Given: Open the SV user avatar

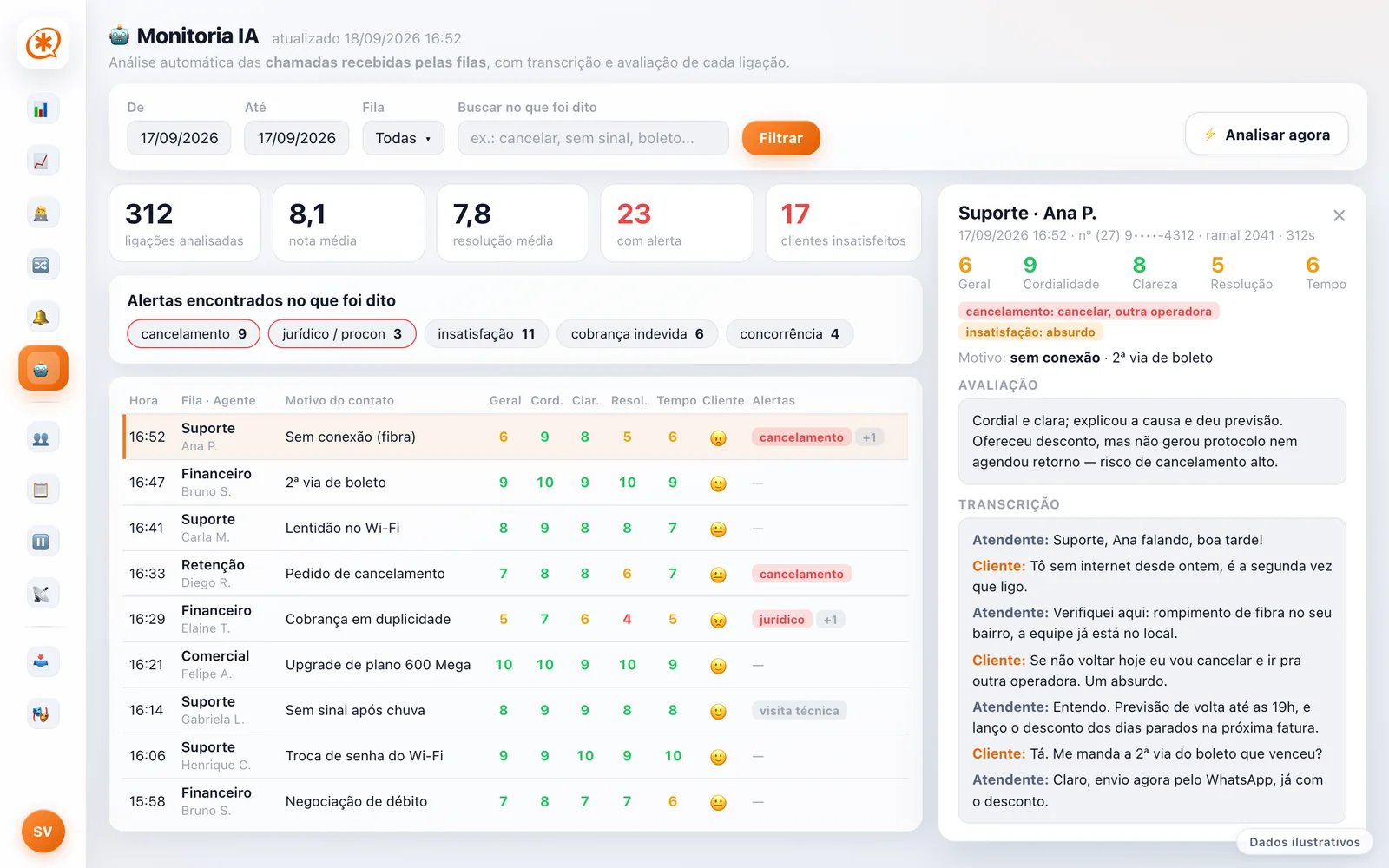Looking at the screenshot, I should pyautogui.click(x=43, y=832).
